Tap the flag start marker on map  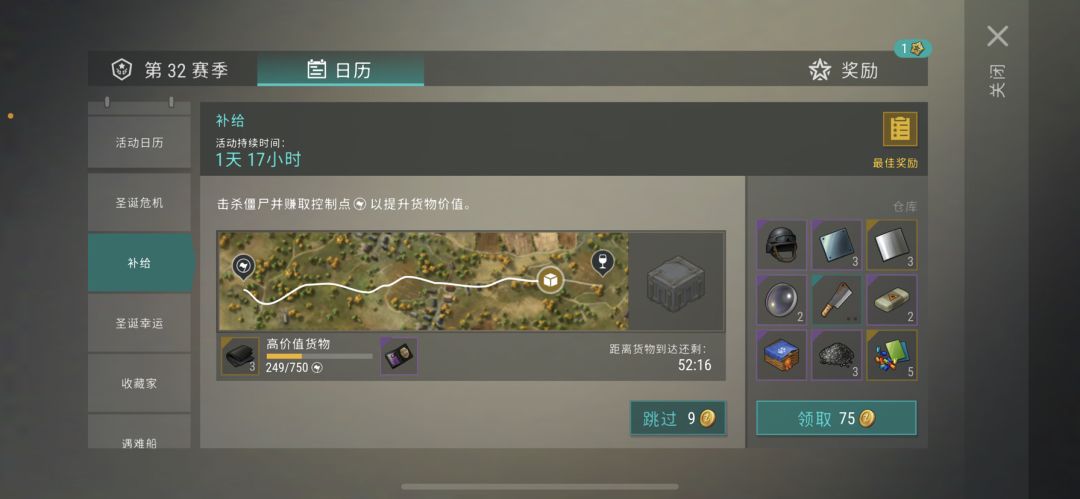242,267
